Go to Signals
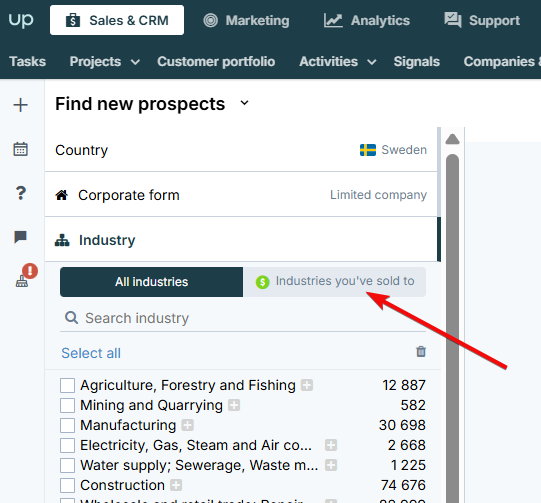Viewport: 541px width, 503px height. [x=417, y=61]
